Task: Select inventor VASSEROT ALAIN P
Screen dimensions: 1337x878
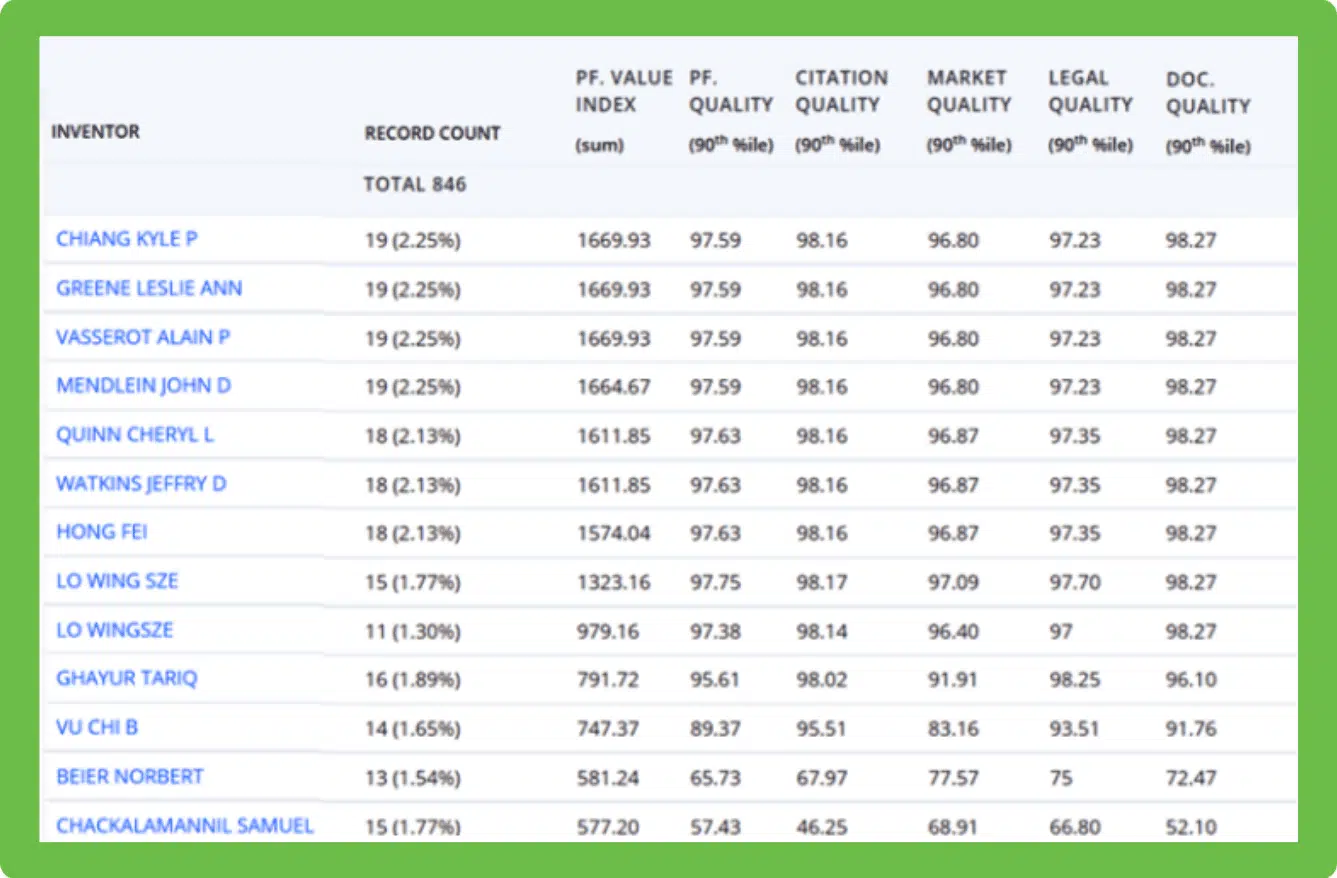Action: click(143, 337)
